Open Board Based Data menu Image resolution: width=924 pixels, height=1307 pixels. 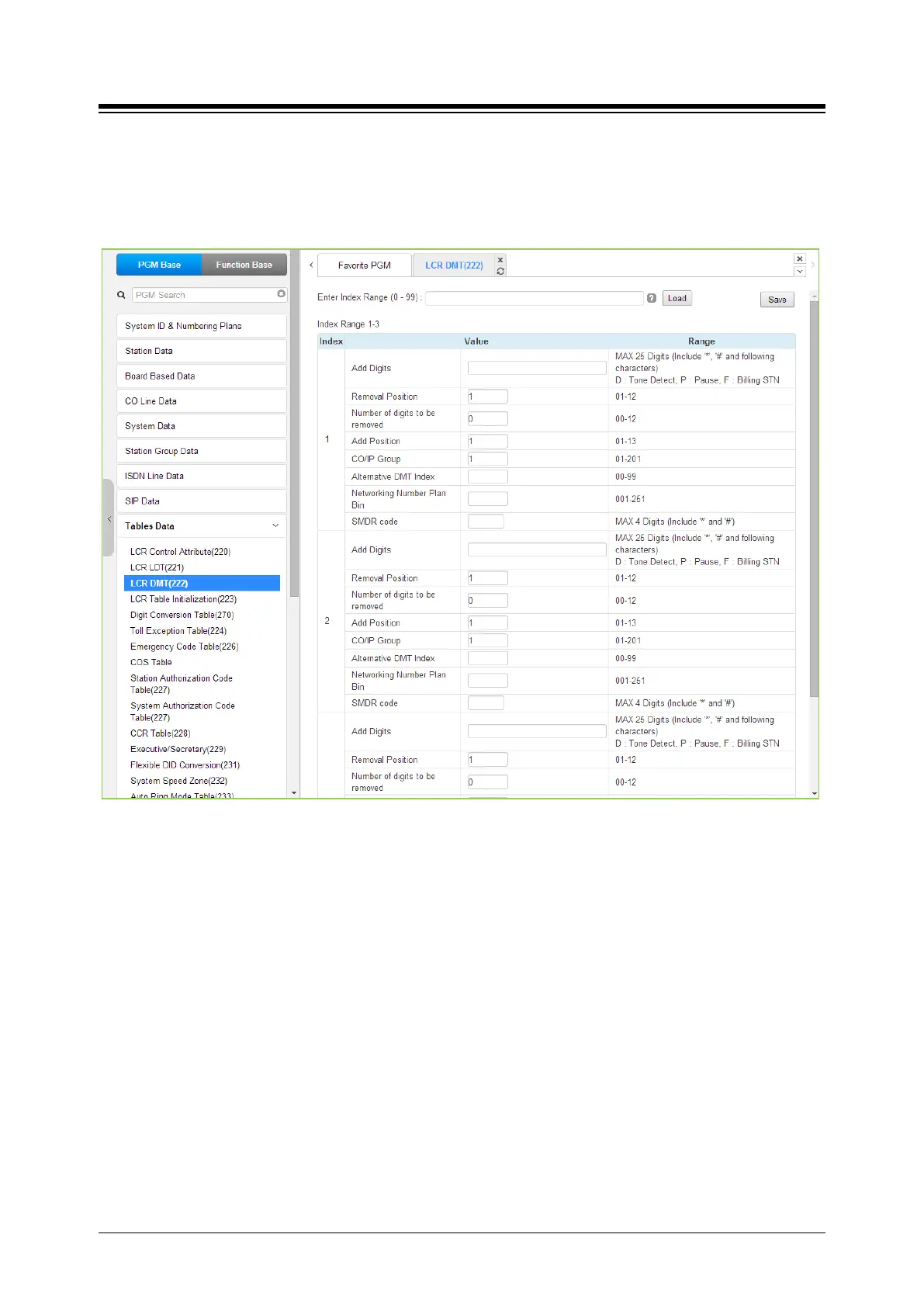tap(202, 376)
